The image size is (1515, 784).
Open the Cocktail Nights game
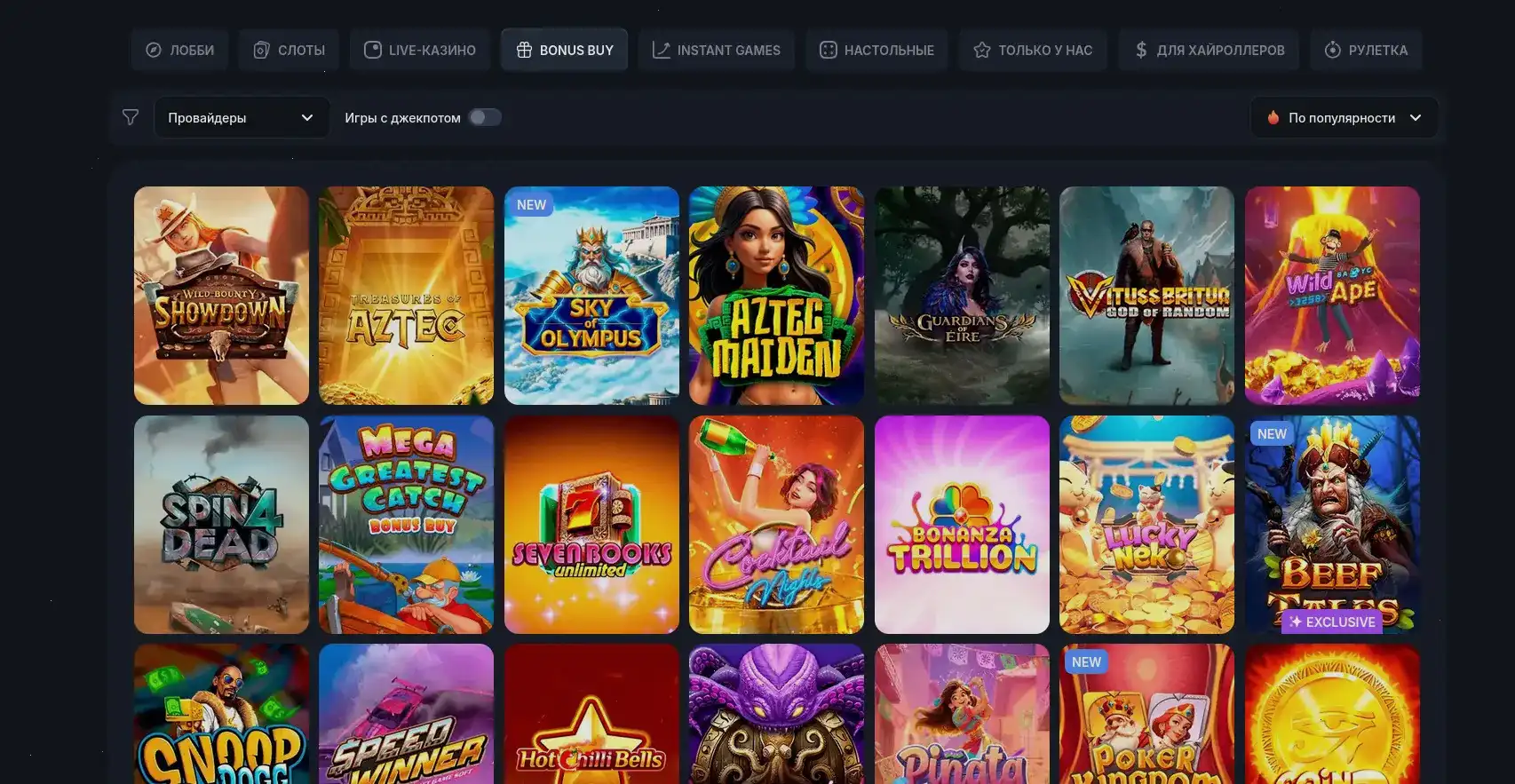click(x=776, y=525)
